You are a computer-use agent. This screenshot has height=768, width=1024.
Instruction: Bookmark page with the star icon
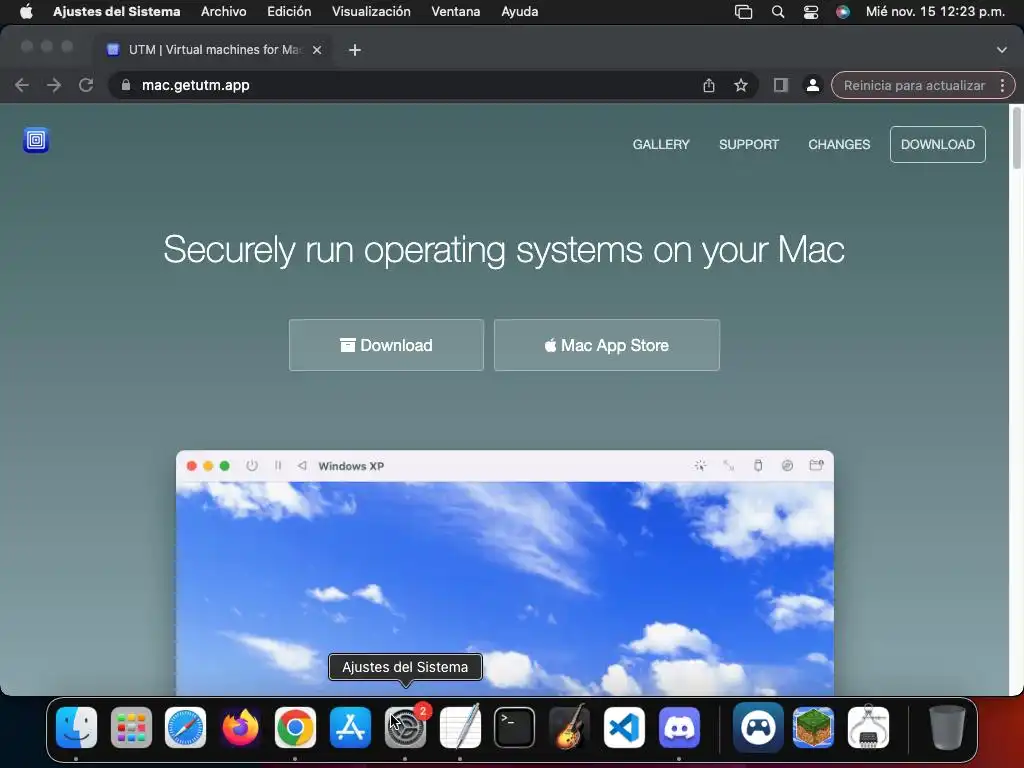pyautogui.click(x=741, y=85)
